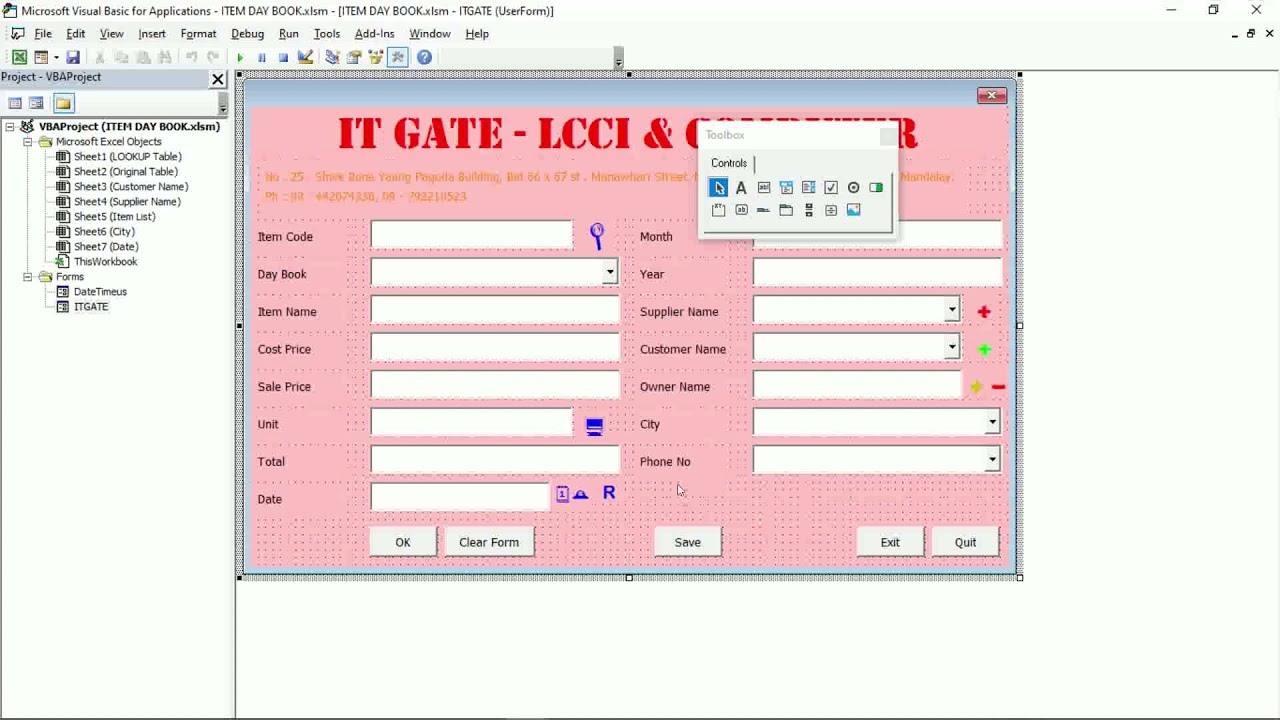Click the Cost Price text field
1280x720 pixels.
(495, 349)
